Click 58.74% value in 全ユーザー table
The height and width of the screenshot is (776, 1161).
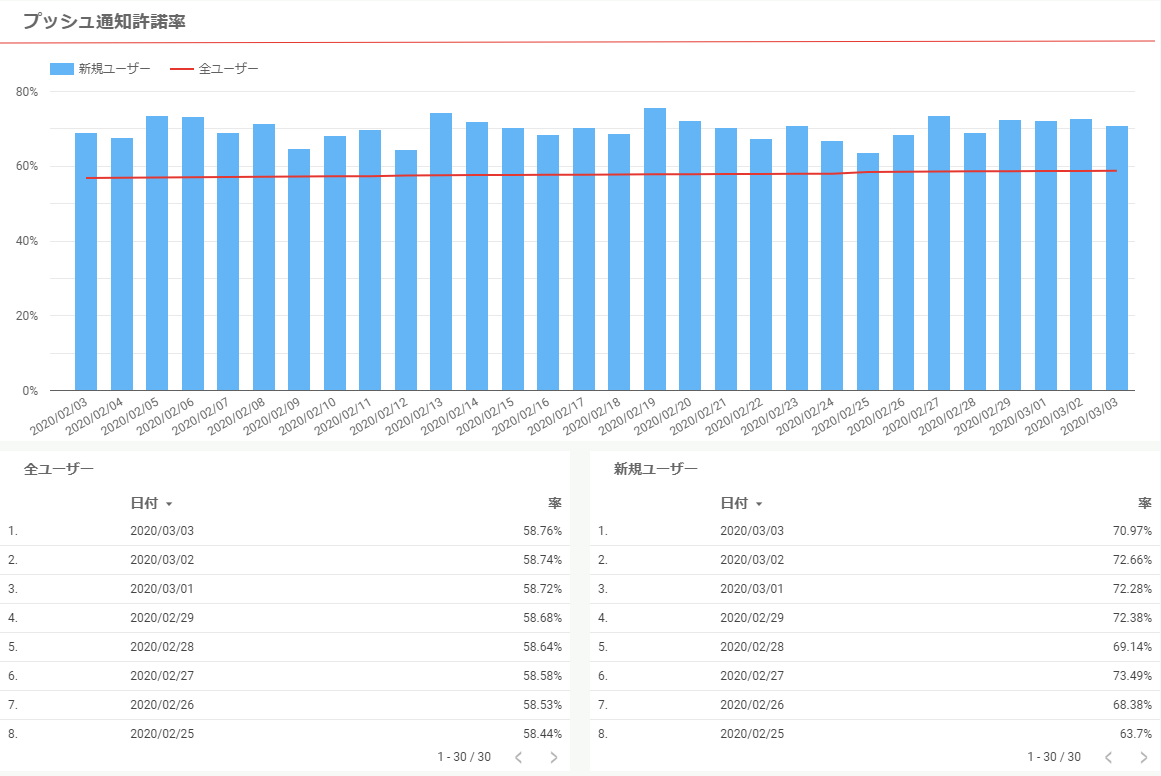point(543,560)
